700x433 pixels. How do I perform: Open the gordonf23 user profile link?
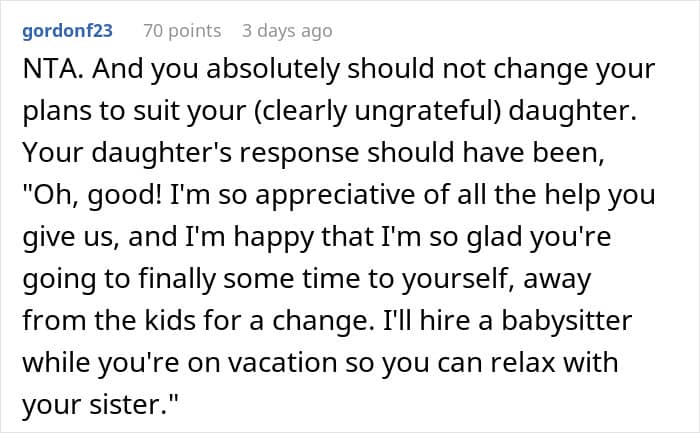[67, 31]
